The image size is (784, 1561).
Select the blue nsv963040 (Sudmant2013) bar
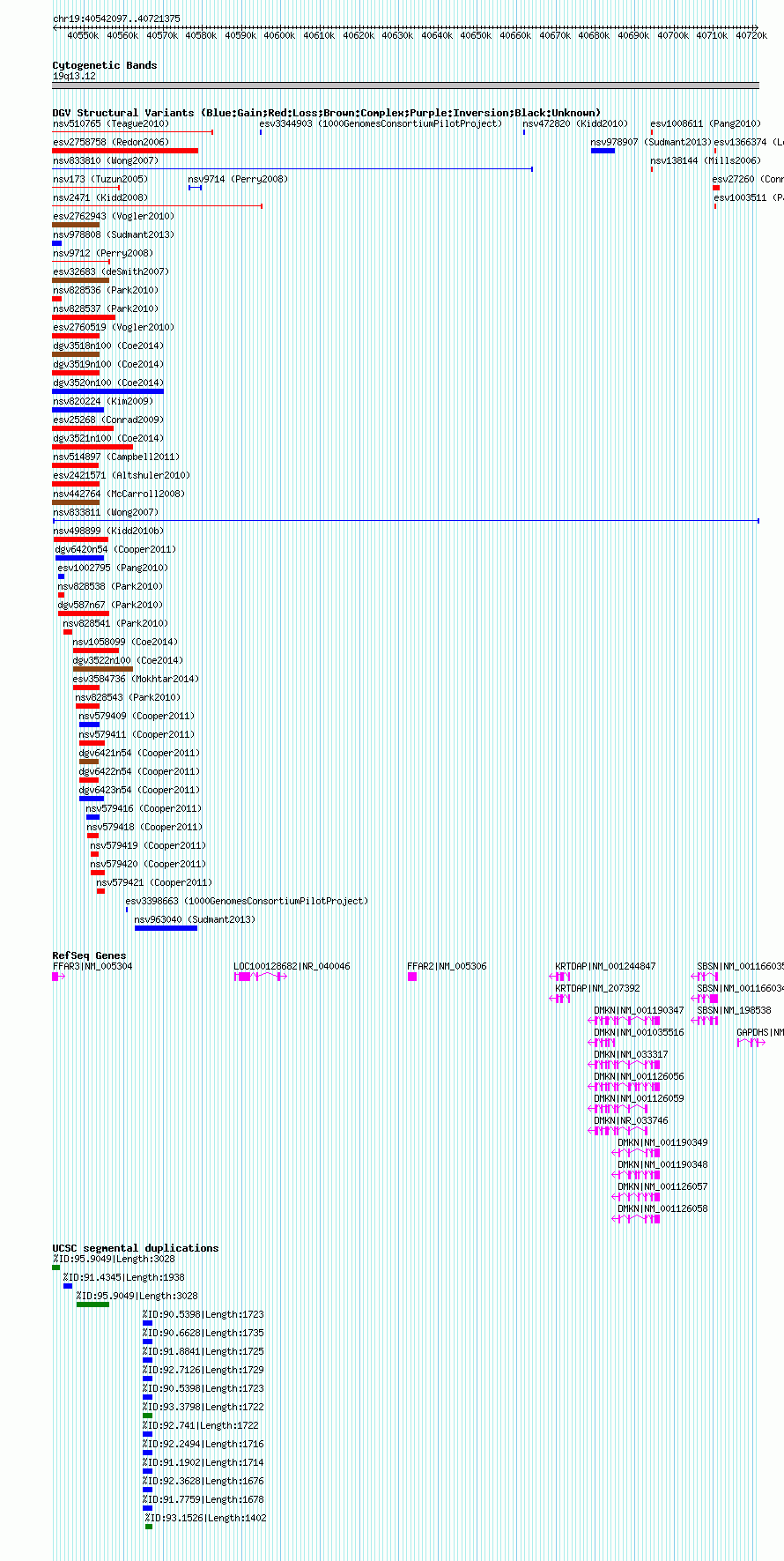click(x=166, y=928)
